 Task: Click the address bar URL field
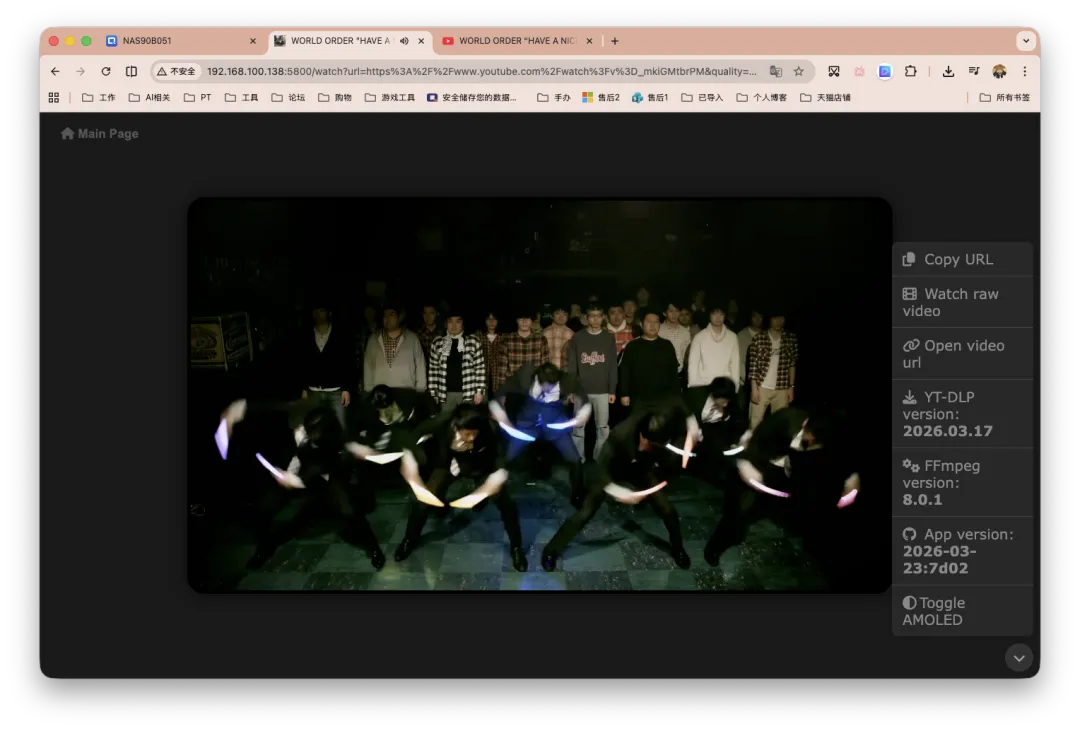[x=481, y=71]
